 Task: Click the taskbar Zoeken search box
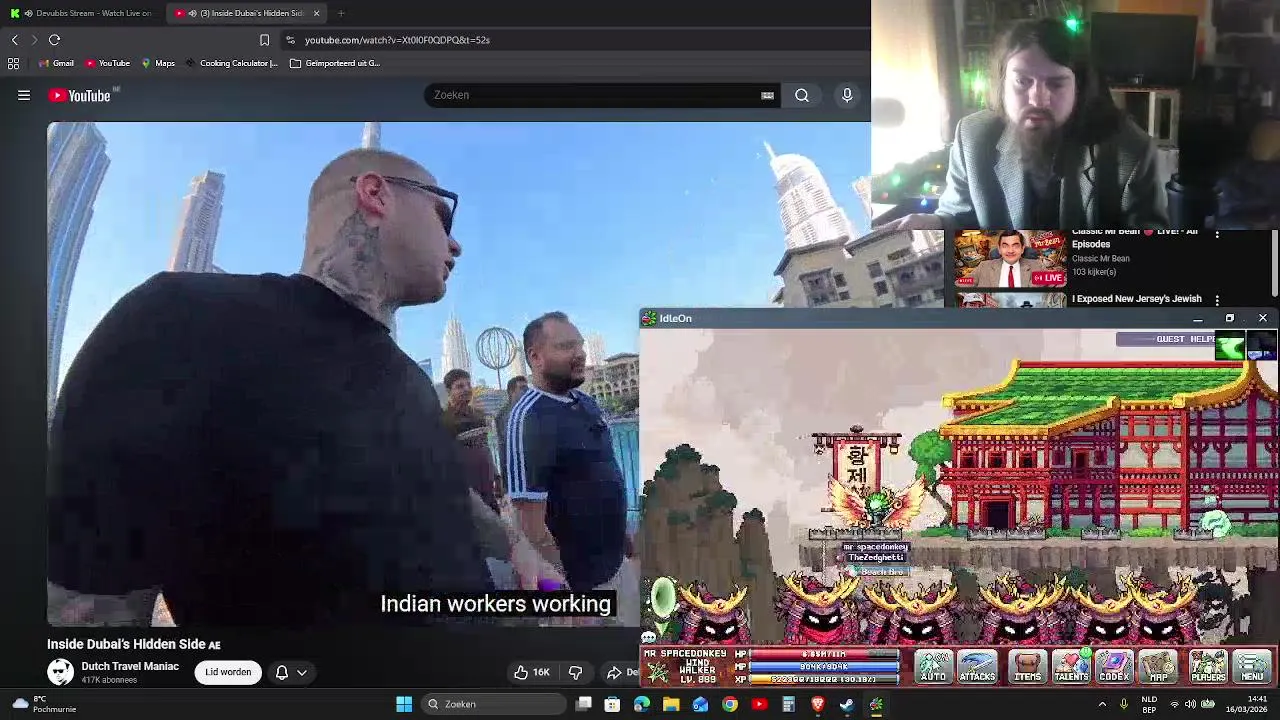pos(492,704)
